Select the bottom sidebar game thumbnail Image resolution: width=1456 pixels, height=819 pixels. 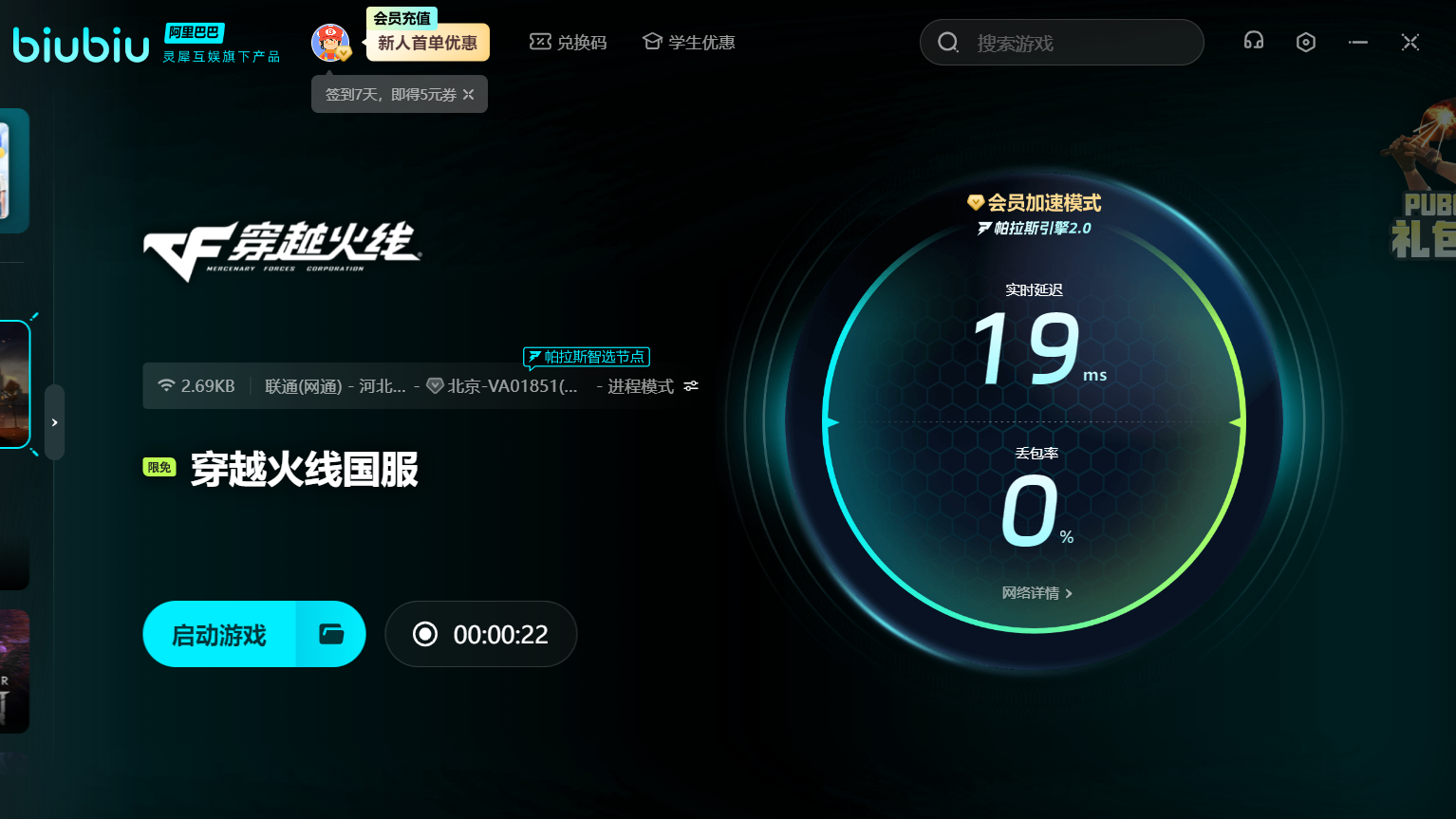click(x=14, y=671)
